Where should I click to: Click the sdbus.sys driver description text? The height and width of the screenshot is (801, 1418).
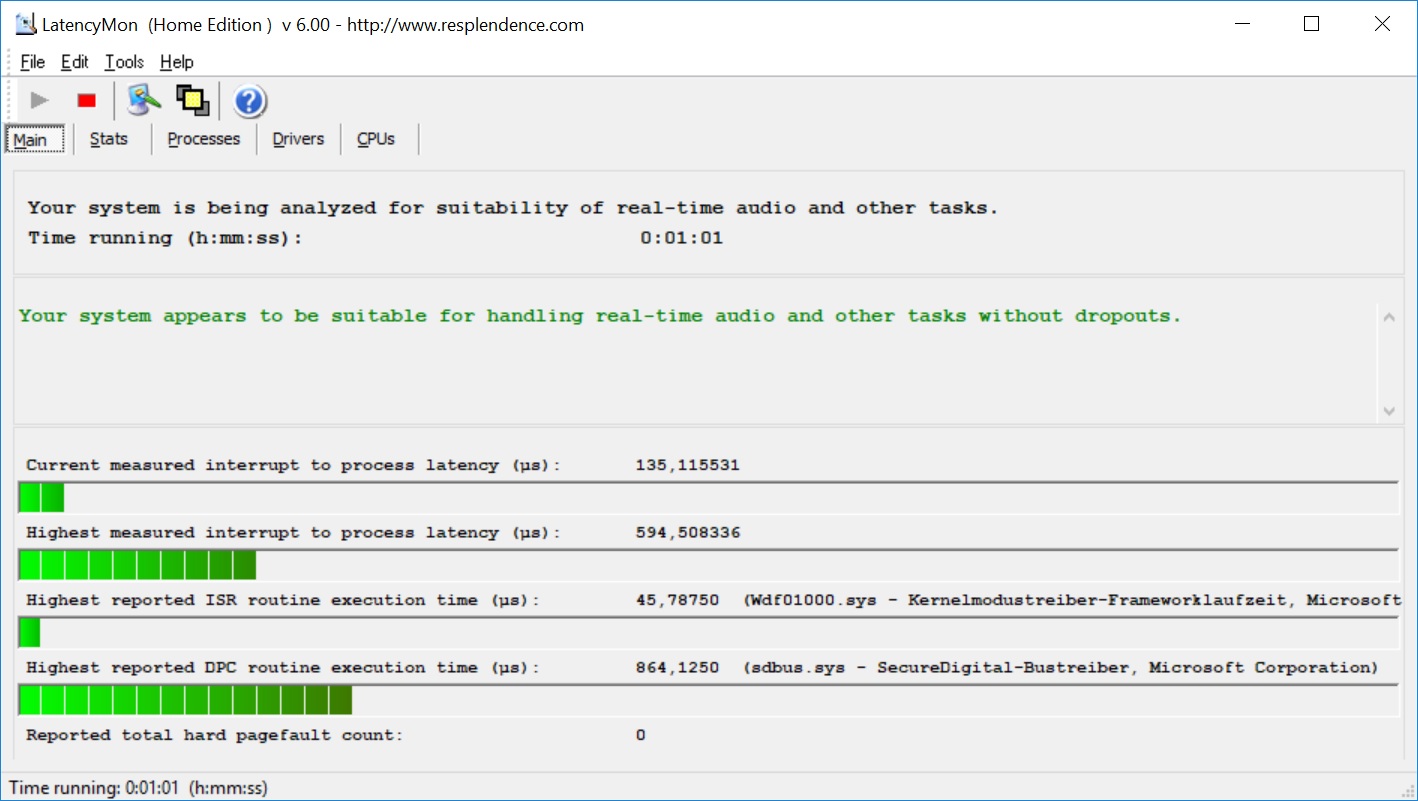[x=1061, y=668]
